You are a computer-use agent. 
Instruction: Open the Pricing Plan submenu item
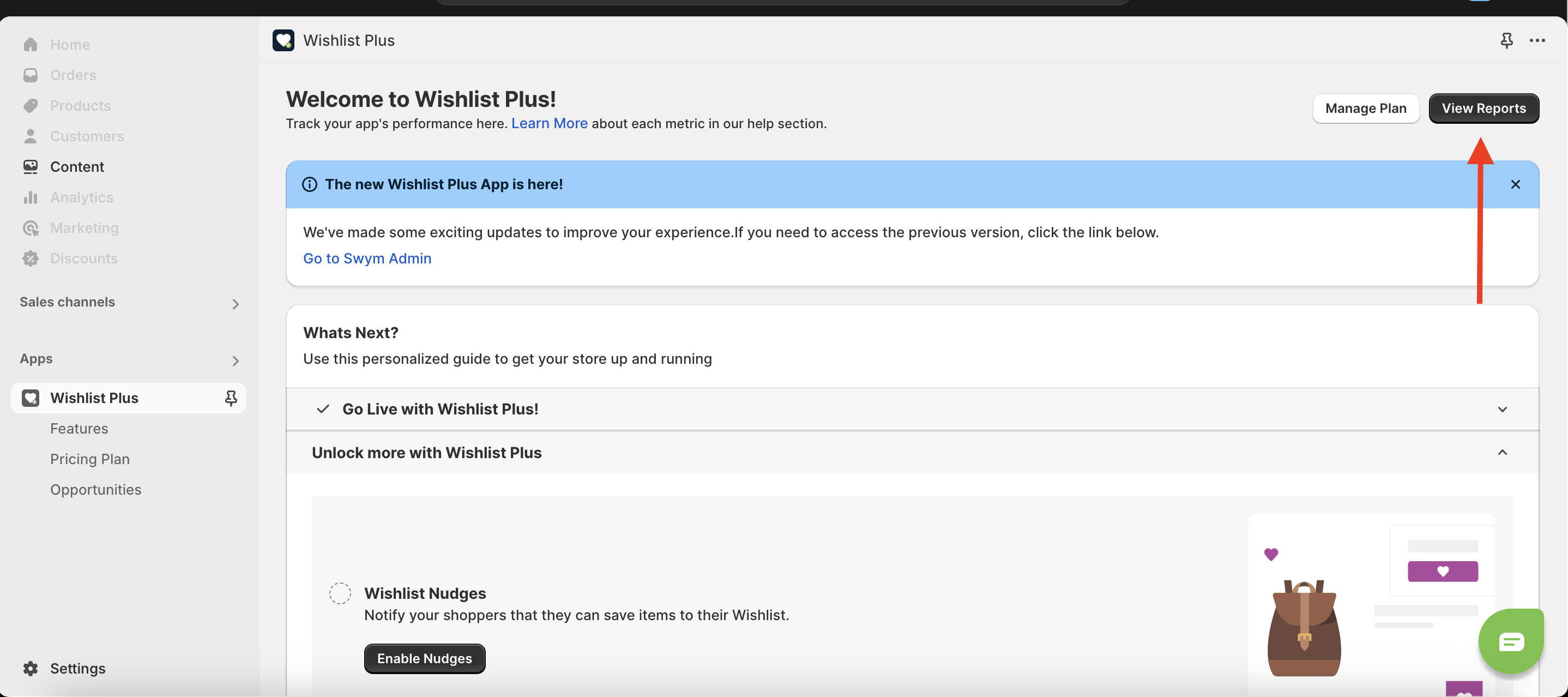pos(89,459)
